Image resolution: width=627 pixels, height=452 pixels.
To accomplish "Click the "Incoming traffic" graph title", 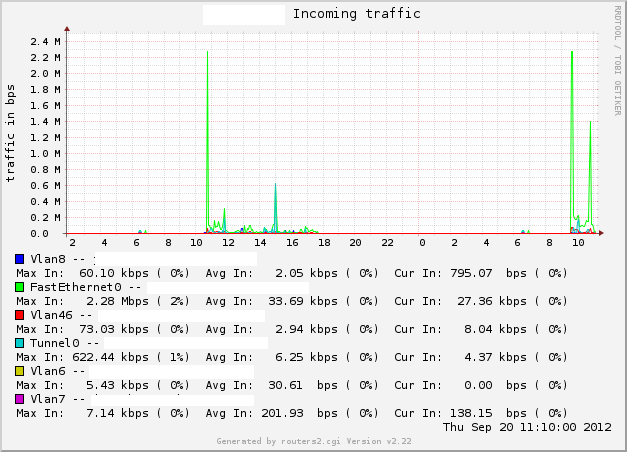I will 356,14.
